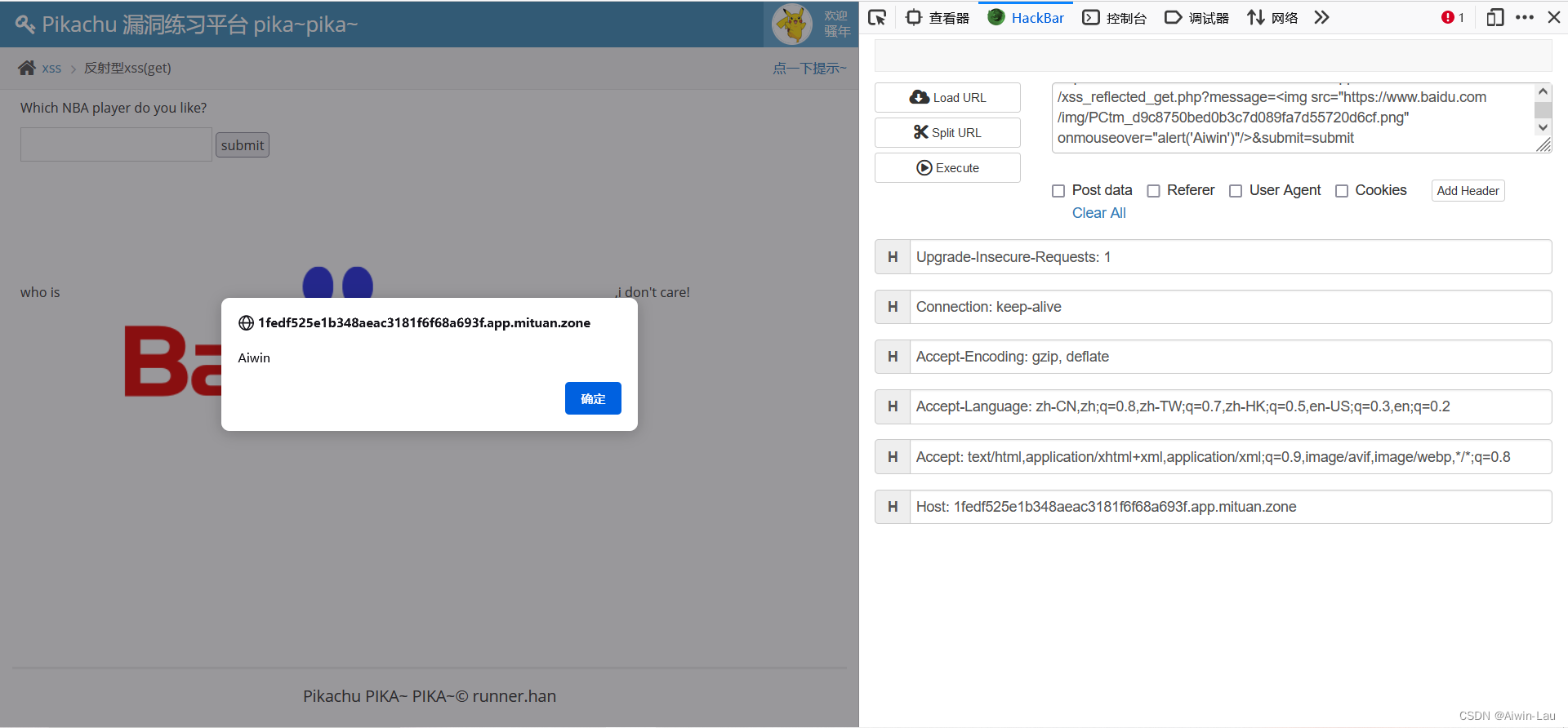
Task: Confirm the alert with 确定 button
Action: click(593, 398)
